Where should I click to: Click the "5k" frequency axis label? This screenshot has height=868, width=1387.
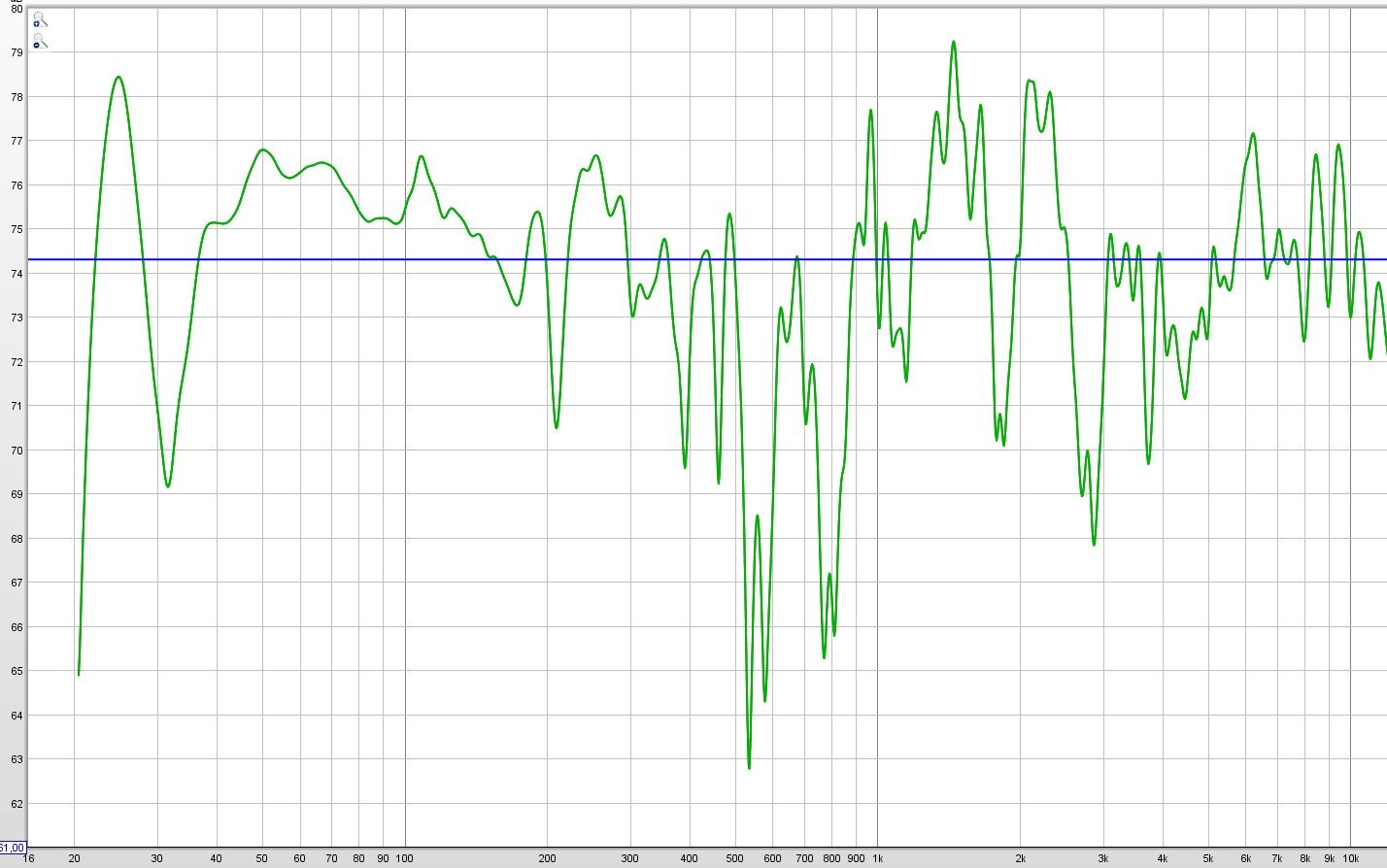click(x=1207, y=858)
